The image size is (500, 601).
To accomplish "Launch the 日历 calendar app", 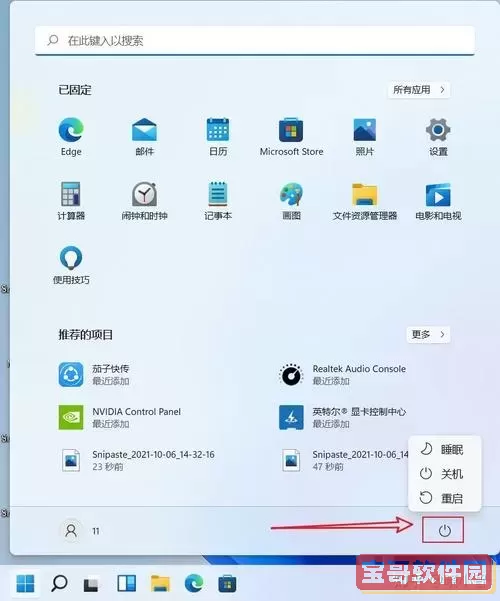I will (218, 137).
